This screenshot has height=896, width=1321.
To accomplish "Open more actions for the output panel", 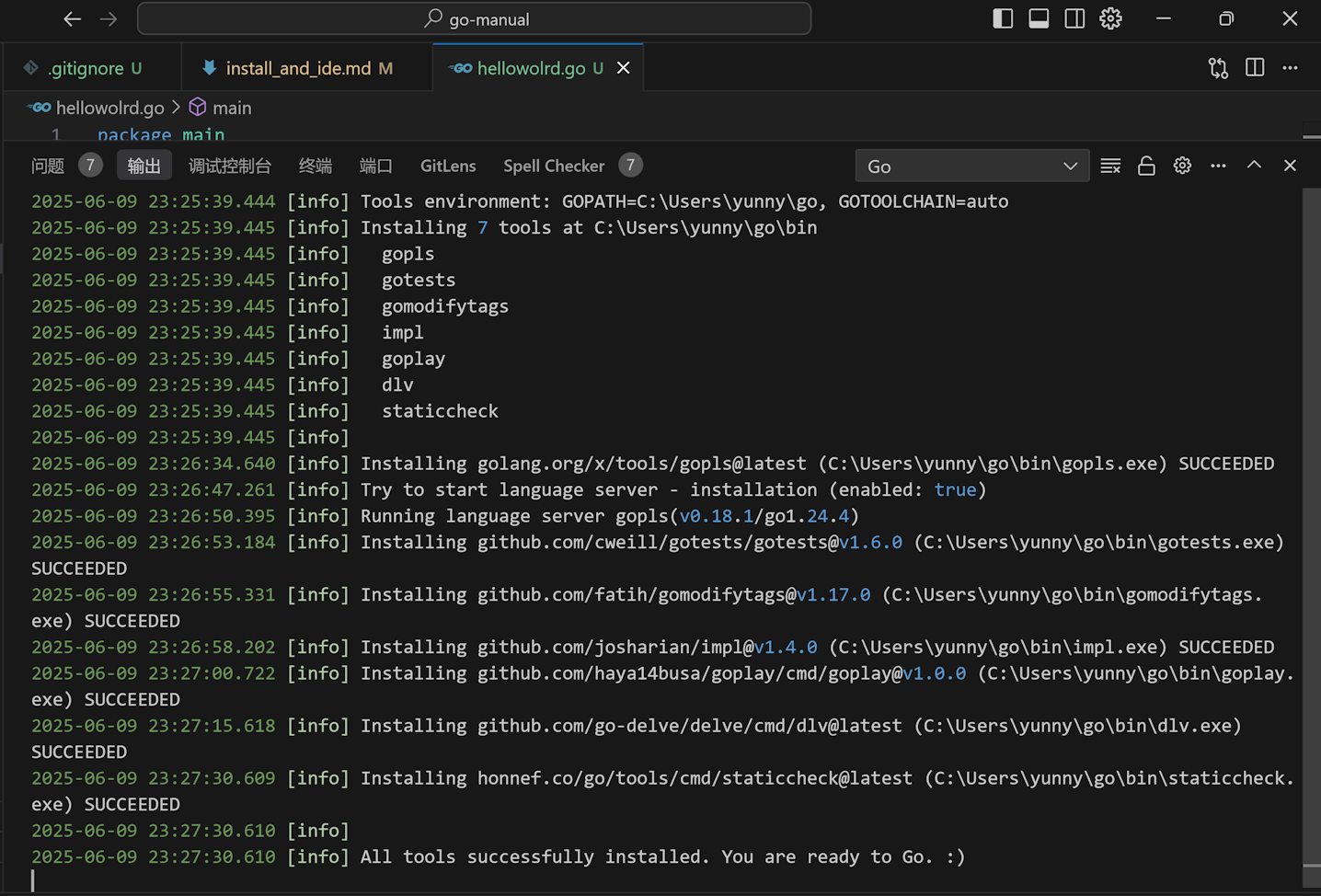I will pos(1218,166).
